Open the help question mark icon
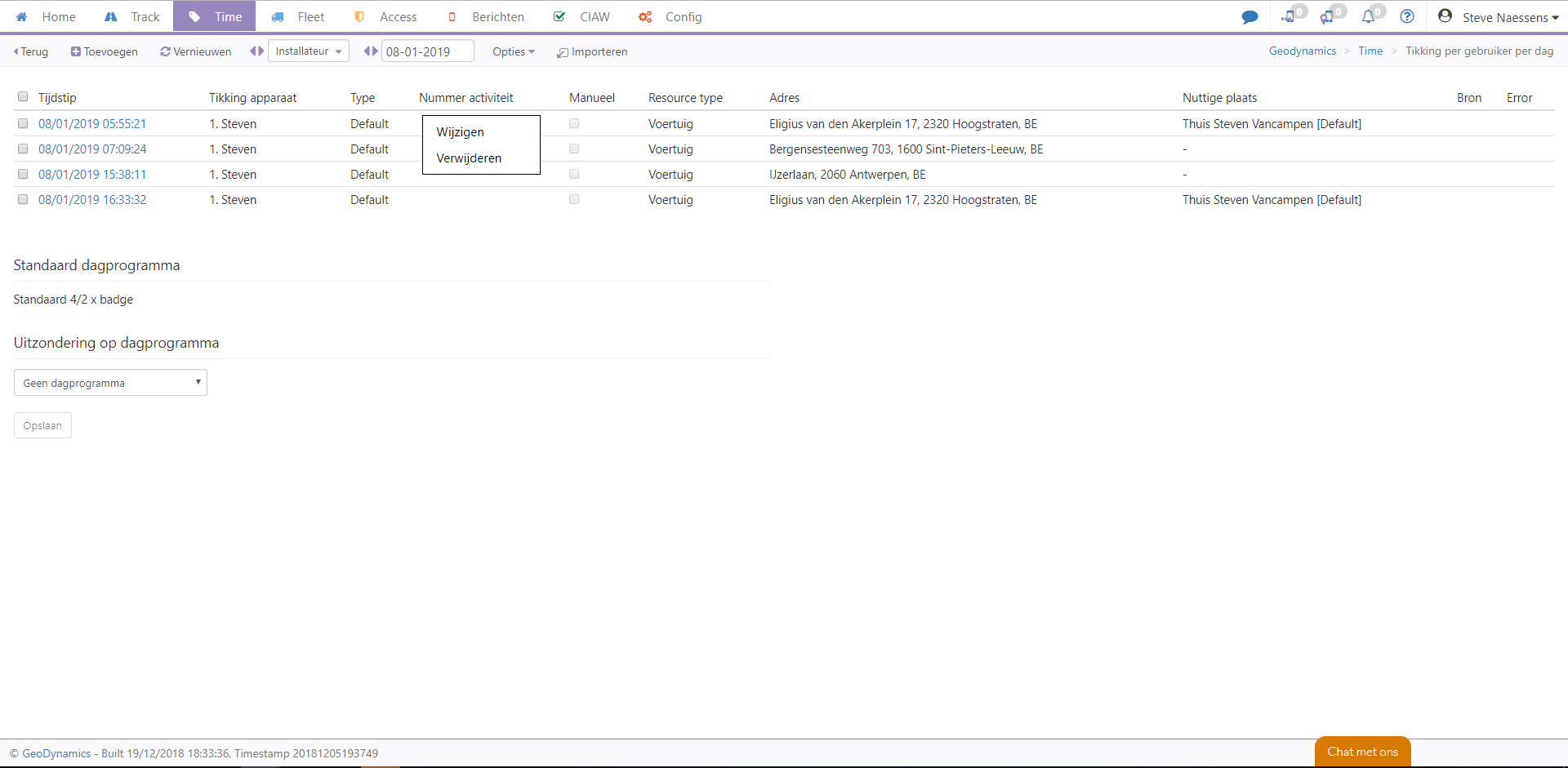The width and height of the screenshot is (1568, 768). pyautogui.click(x=1407, y=17)
